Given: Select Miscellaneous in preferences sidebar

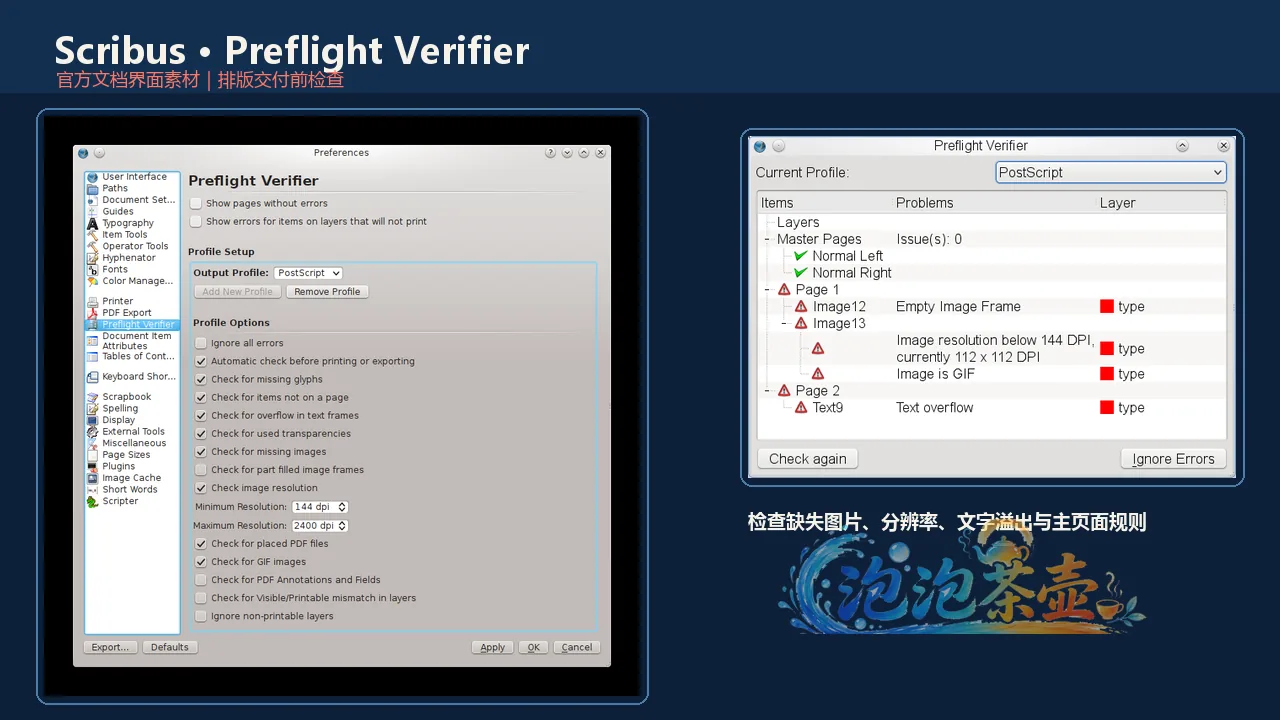Looking at the screenshot, I should 134,443.
